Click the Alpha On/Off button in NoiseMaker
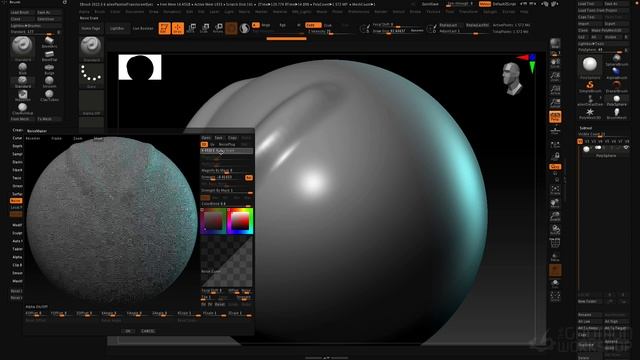 click(x=37, y=307)
